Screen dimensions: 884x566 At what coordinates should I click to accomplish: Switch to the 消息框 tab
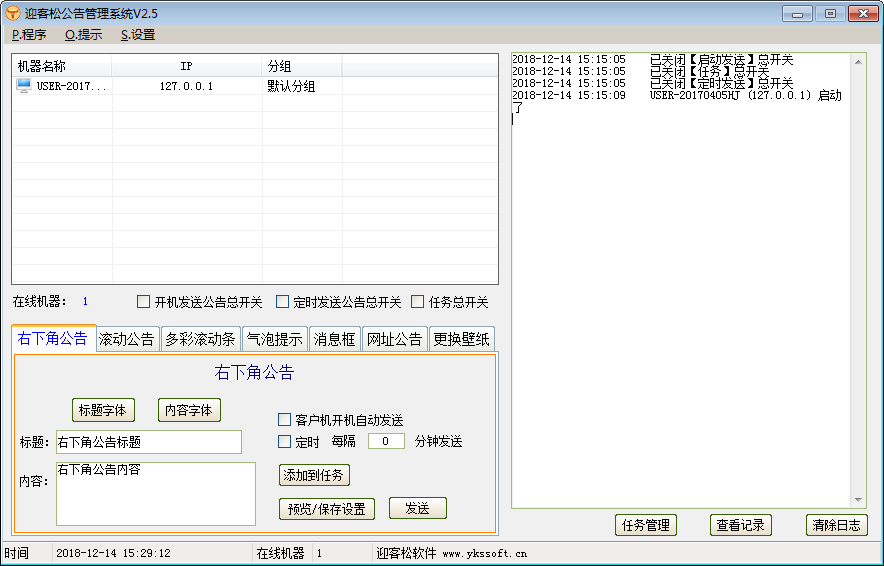pos(334,339)
